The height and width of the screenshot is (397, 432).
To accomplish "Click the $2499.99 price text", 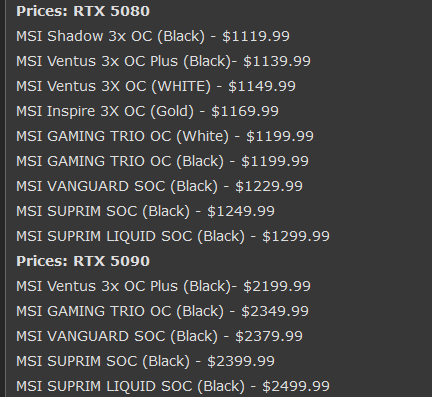I will tap(296, 386).
